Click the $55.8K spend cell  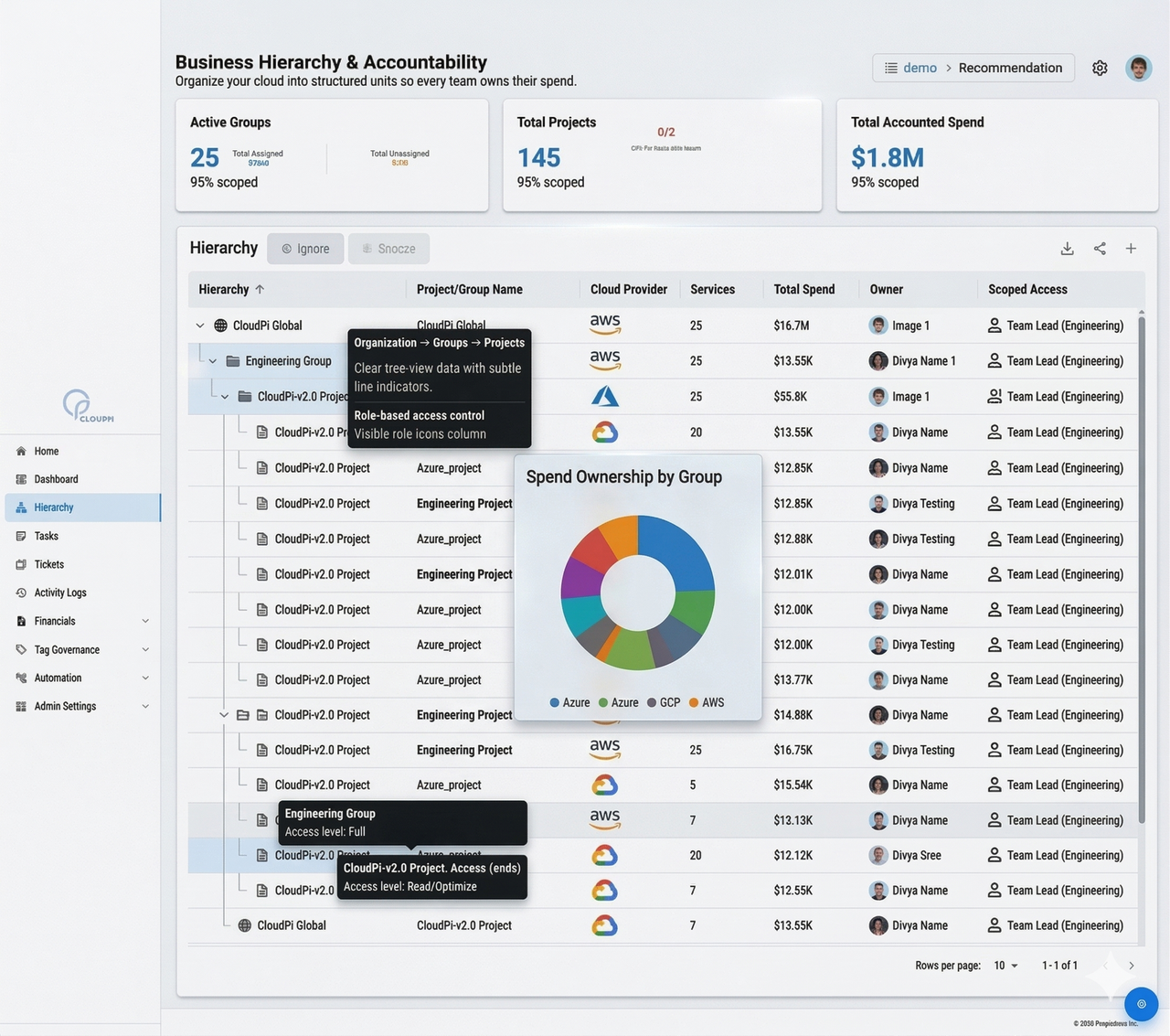coord(790,397)
